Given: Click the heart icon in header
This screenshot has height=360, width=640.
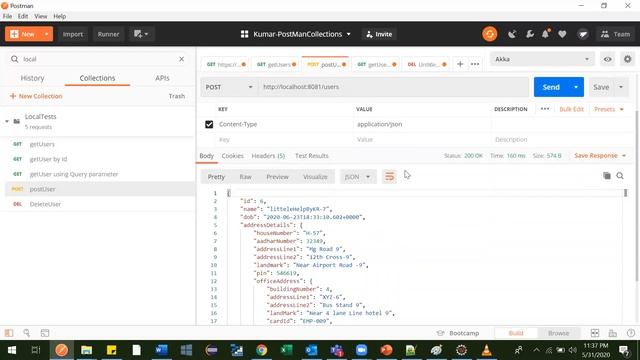Looking at the screenshot, I should point(562,34).
